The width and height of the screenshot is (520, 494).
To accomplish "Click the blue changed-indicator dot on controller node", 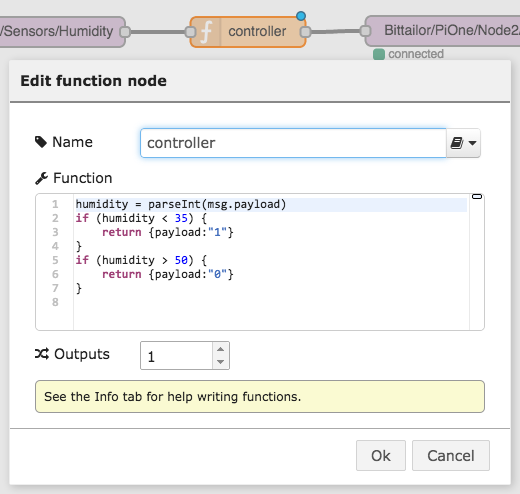I will (x=301, y=16).
